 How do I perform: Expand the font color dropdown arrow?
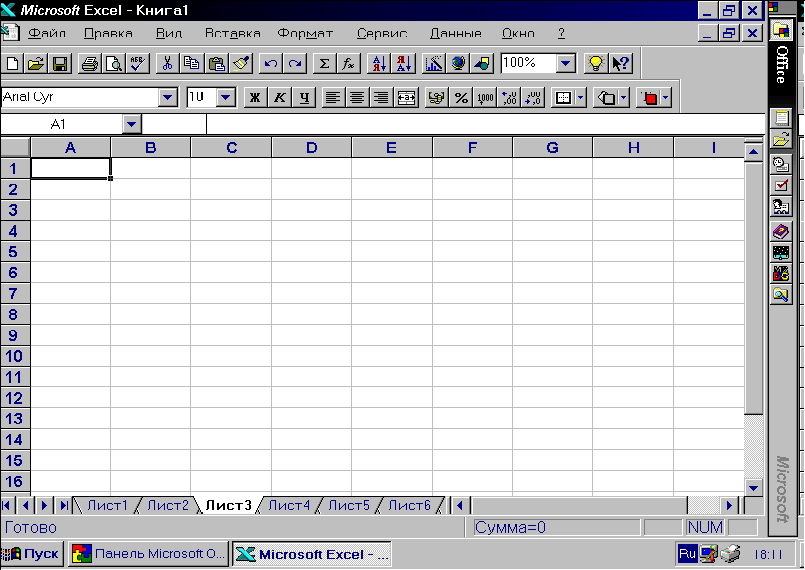[666, 98]
